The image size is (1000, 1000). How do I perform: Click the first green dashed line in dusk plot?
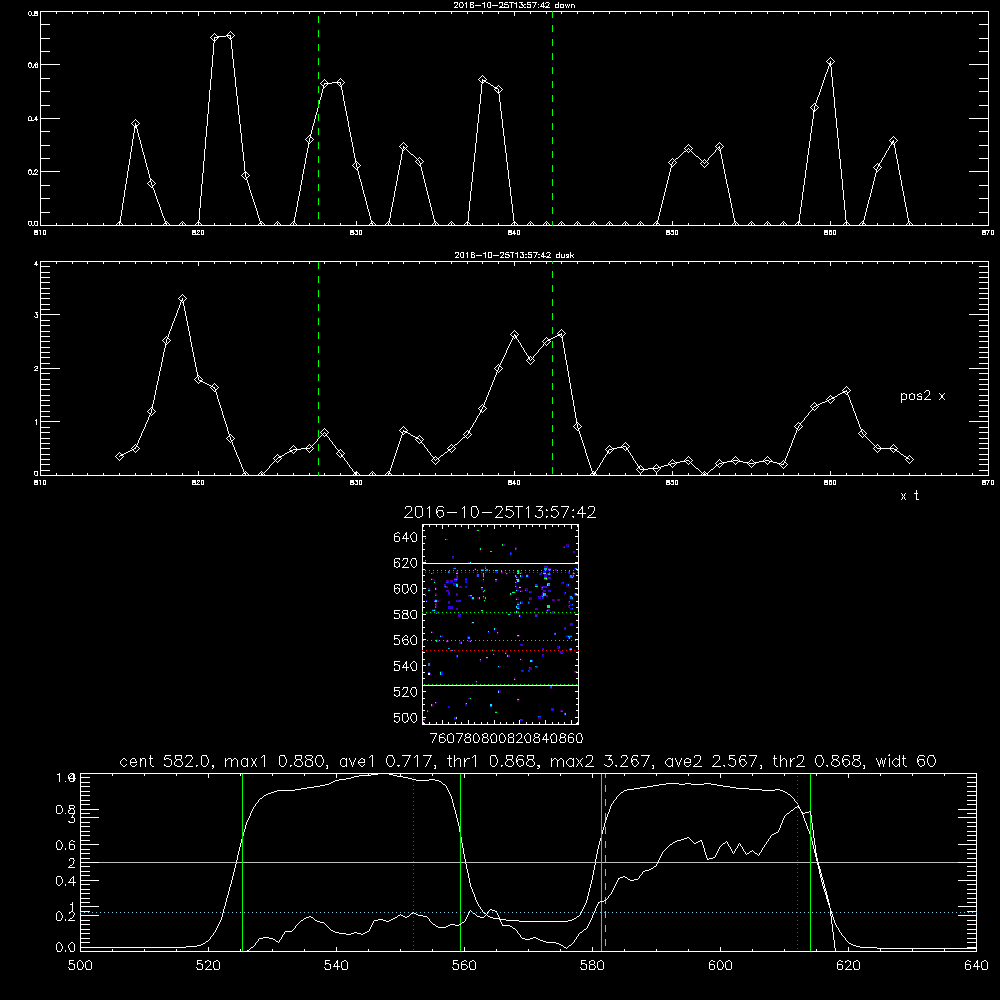point(318,369)
